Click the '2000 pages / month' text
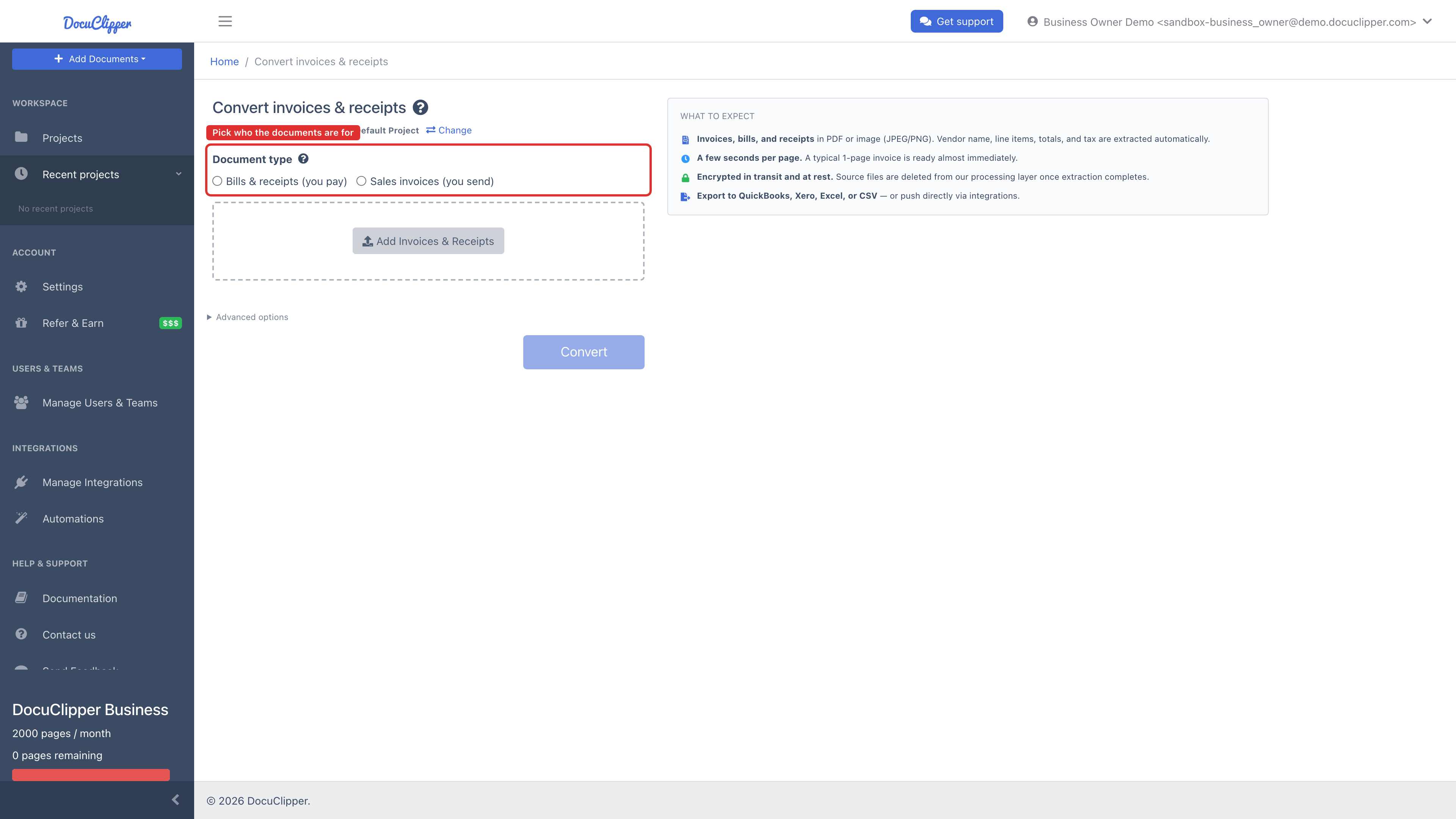 (61, 734)
